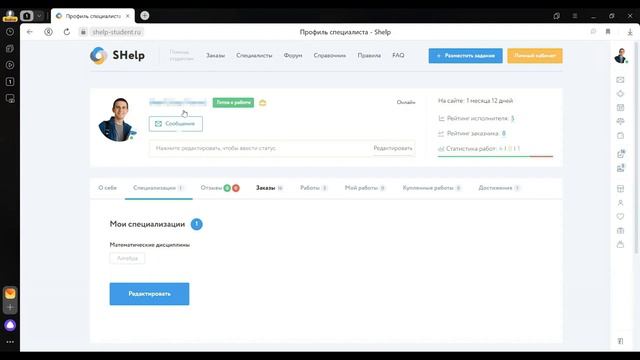
Task: Click the blue count badge beside Мои специализации
Action: (x=196, y=224)
